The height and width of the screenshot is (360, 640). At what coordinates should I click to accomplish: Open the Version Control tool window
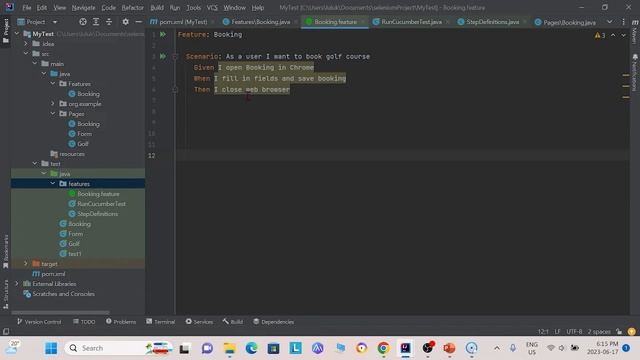click(39, 322)
